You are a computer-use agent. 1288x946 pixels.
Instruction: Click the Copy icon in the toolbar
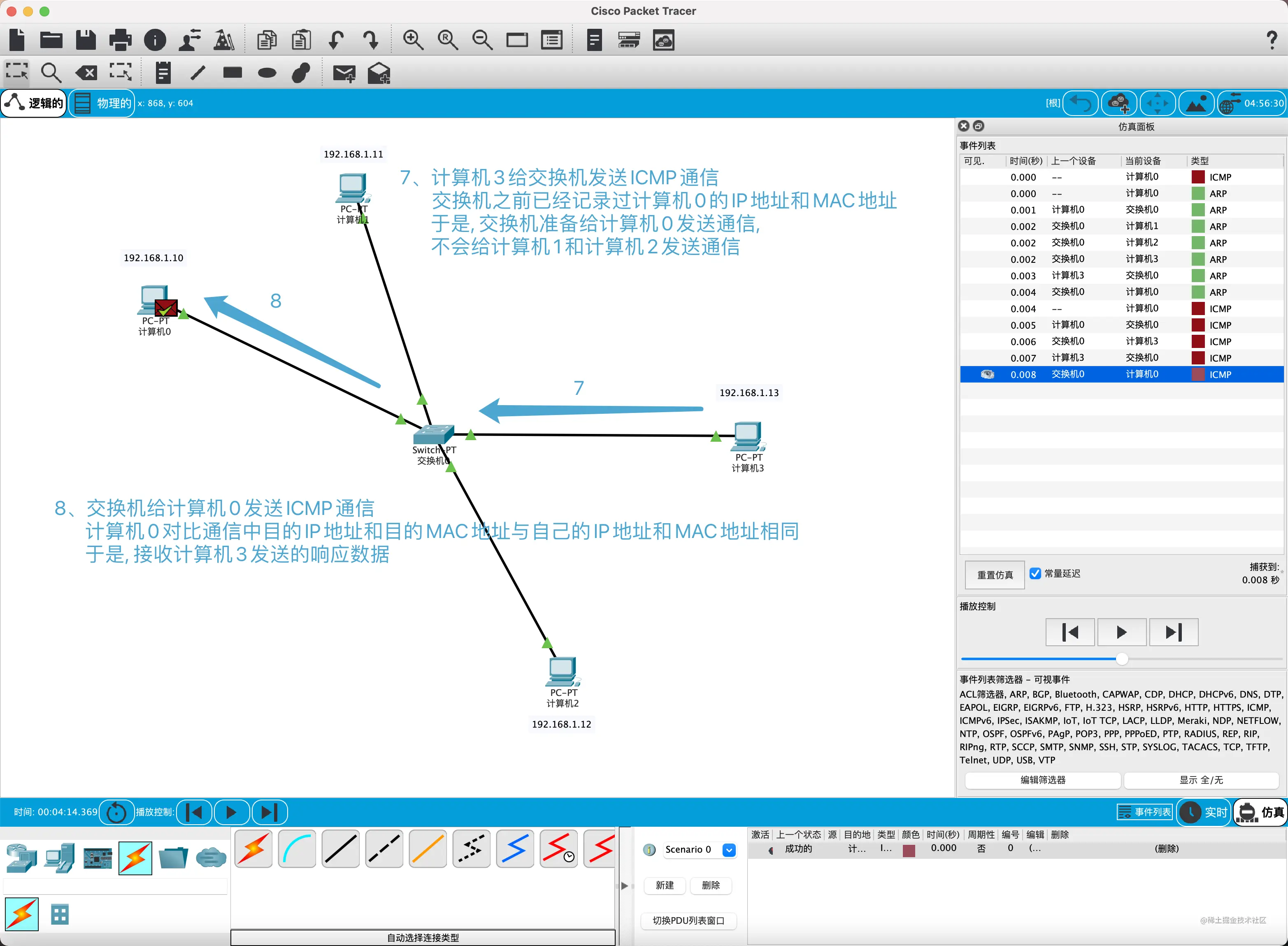tap(266, 39)
